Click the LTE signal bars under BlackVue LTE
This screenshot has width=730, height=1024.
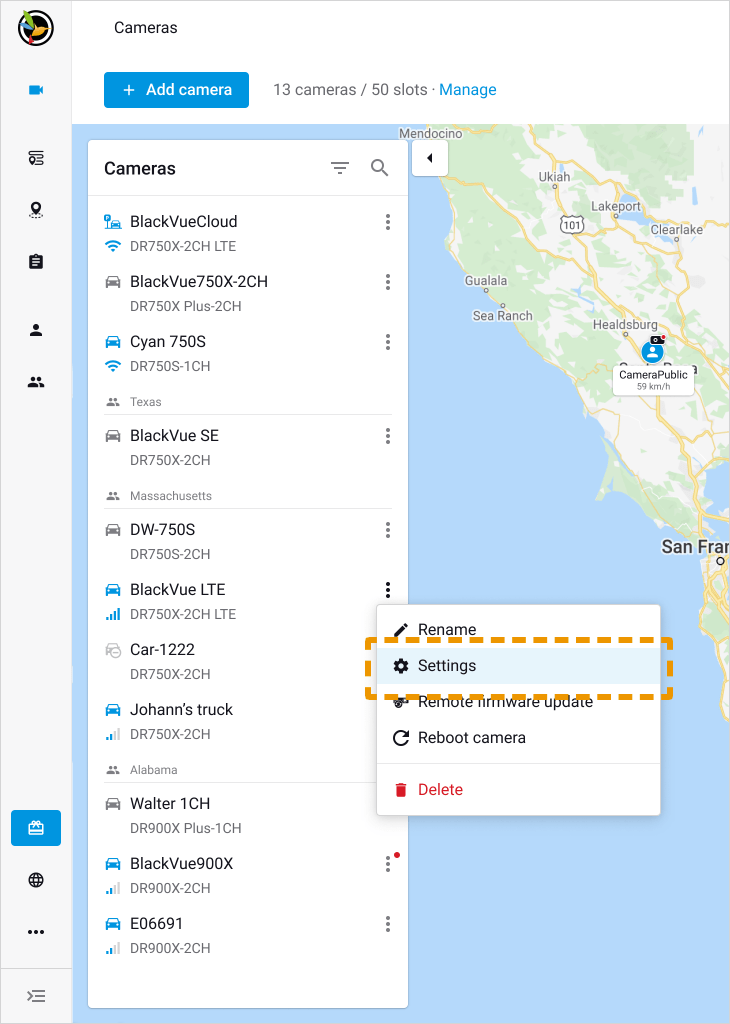point(113,614)
